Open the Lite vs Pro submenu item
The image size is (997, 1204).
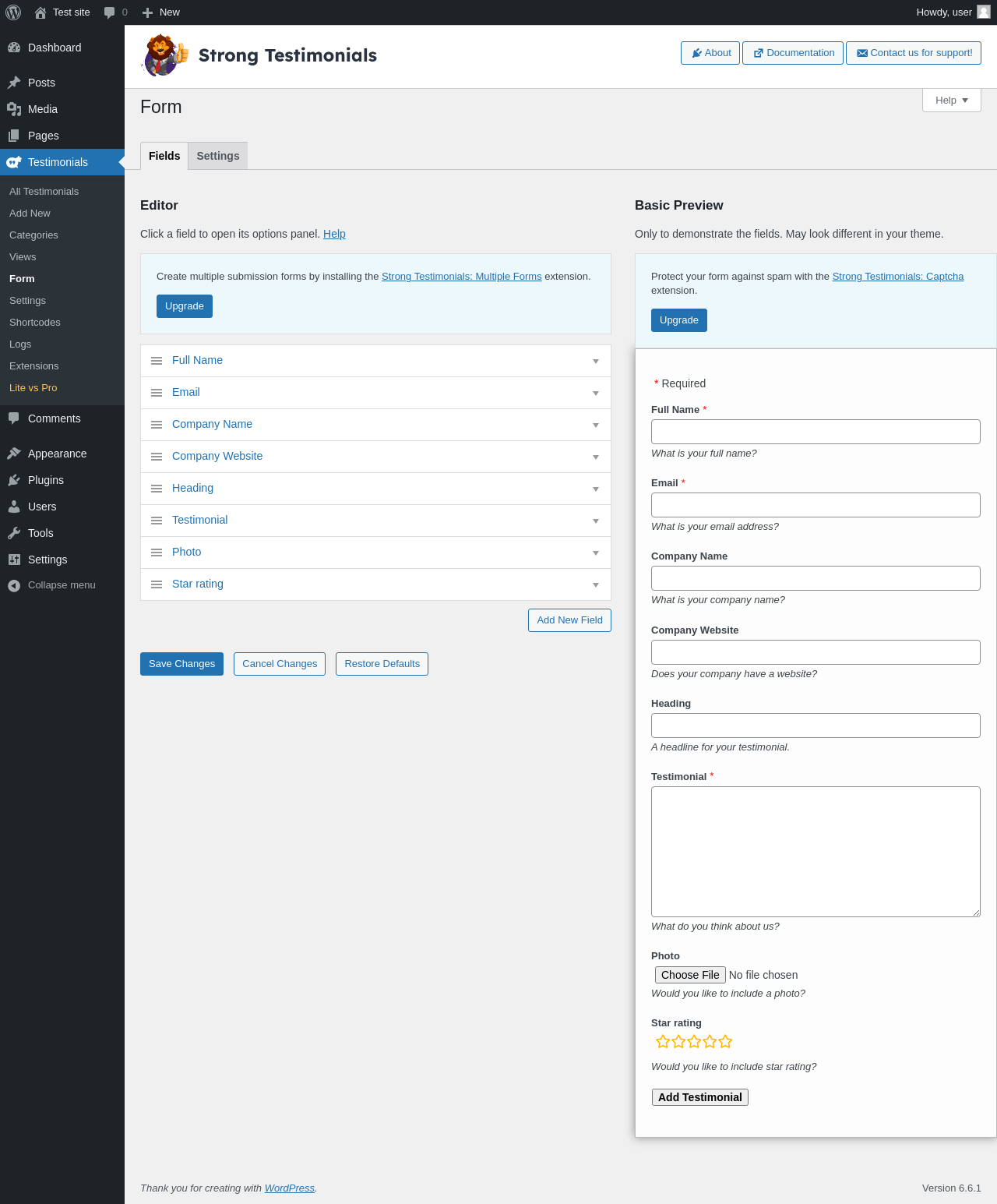[33, 388]
